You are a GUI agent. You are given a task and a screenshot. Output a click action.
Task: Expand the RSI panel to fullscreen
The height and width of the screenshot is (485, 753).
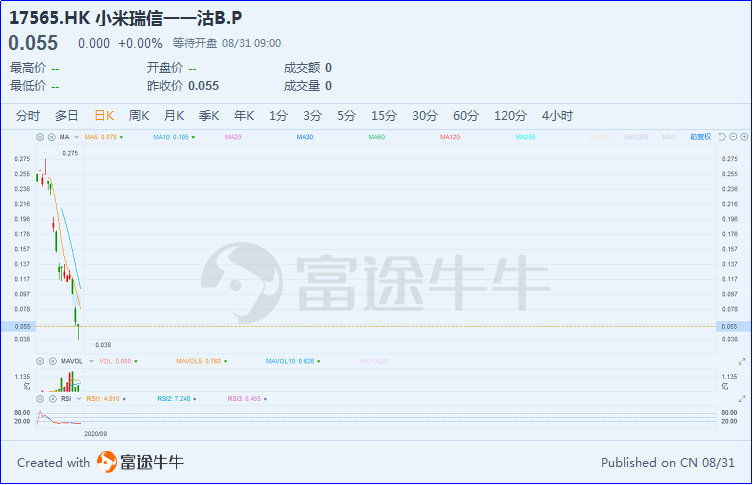[x=742, y=399]
